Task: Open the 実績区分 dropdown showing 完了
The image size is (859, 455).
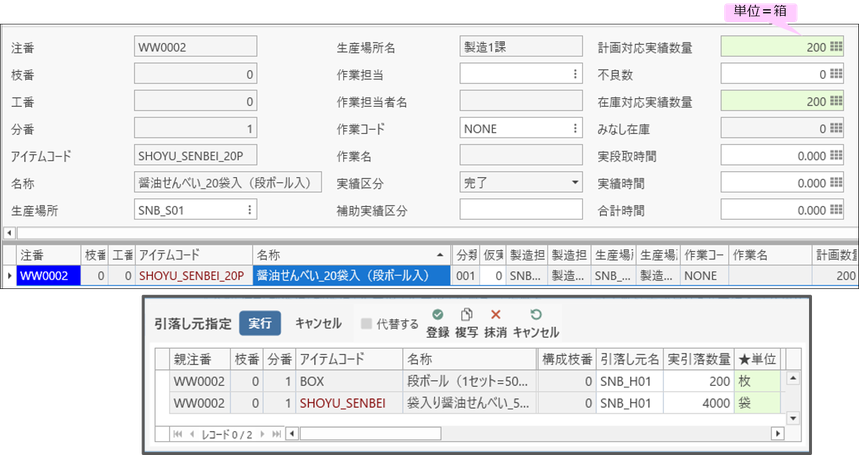Action: (521, 182)
